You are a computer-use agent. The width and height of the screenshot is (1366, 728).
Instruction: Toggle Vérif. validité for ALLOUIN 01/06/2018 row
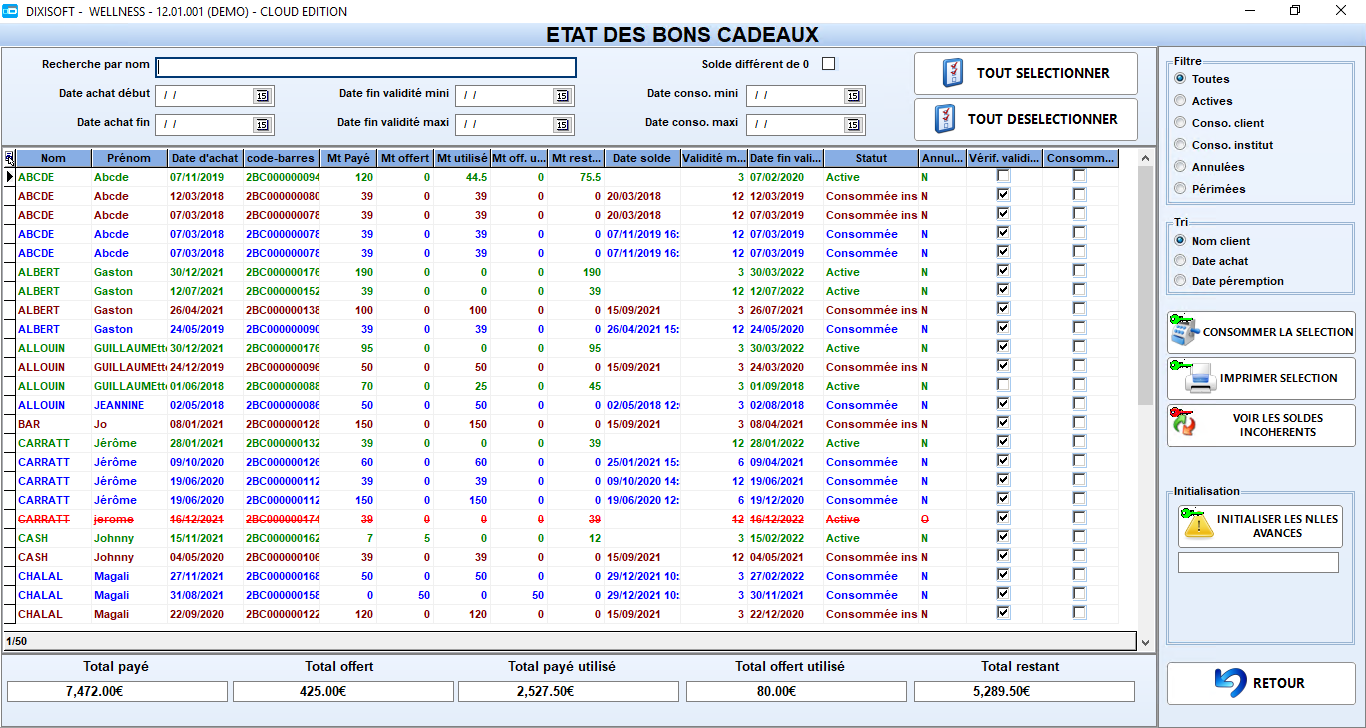1003,385
